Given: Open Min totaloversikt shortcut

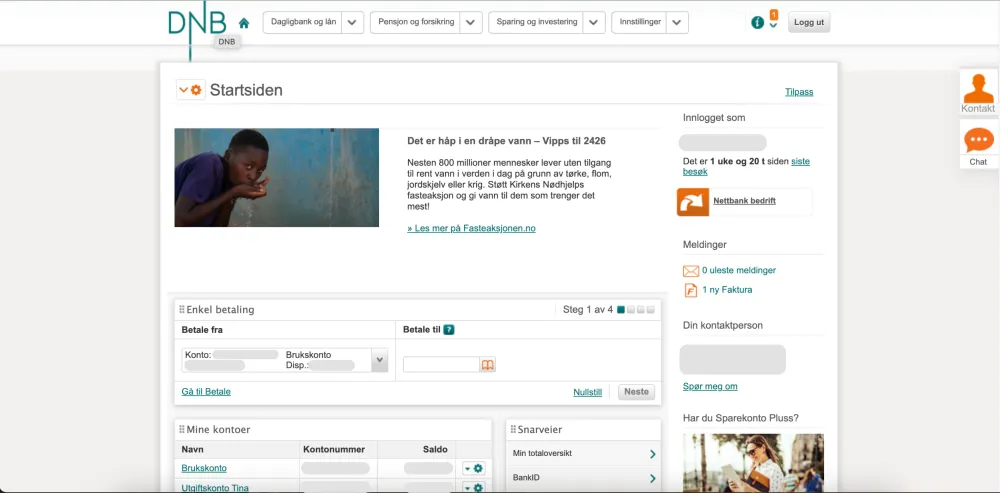Looking at the screenshot, I should click(583, 454).
